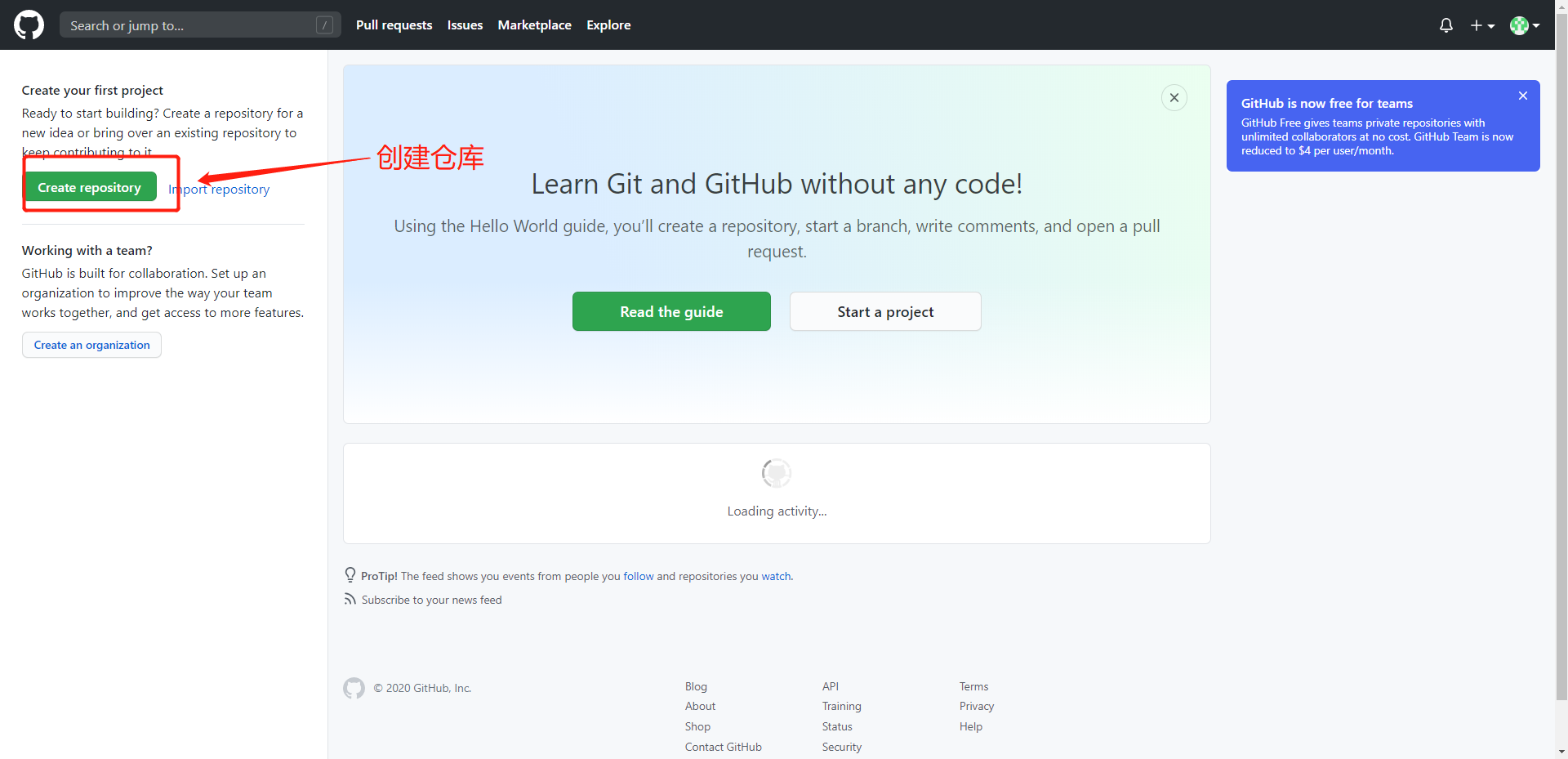The height and width of the screenshot is (759, 1568).
Task: Open Pull requests in top navigation
Action: (x=394, y=25)
